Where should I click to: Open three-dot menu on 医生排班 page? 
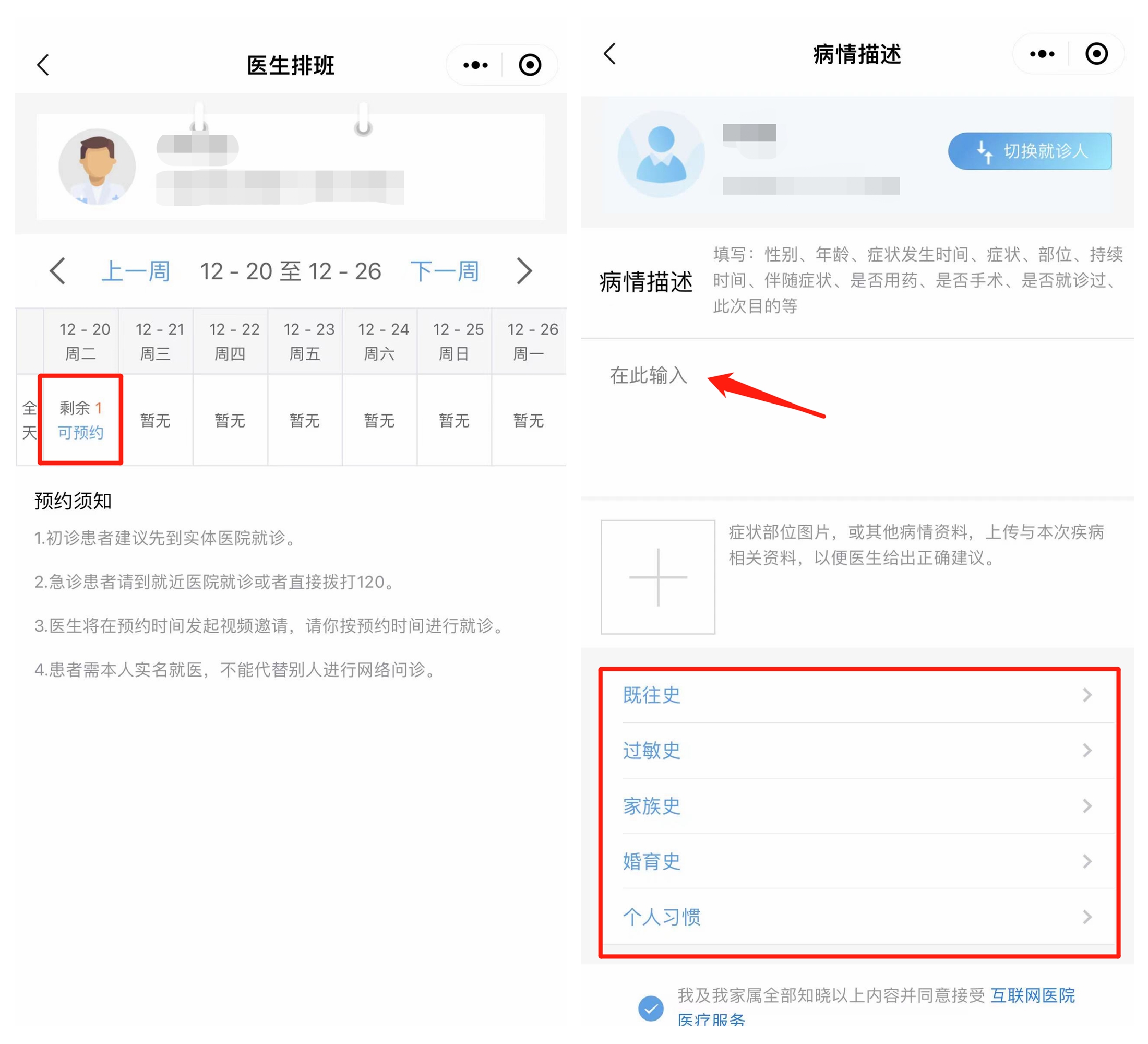475,65
